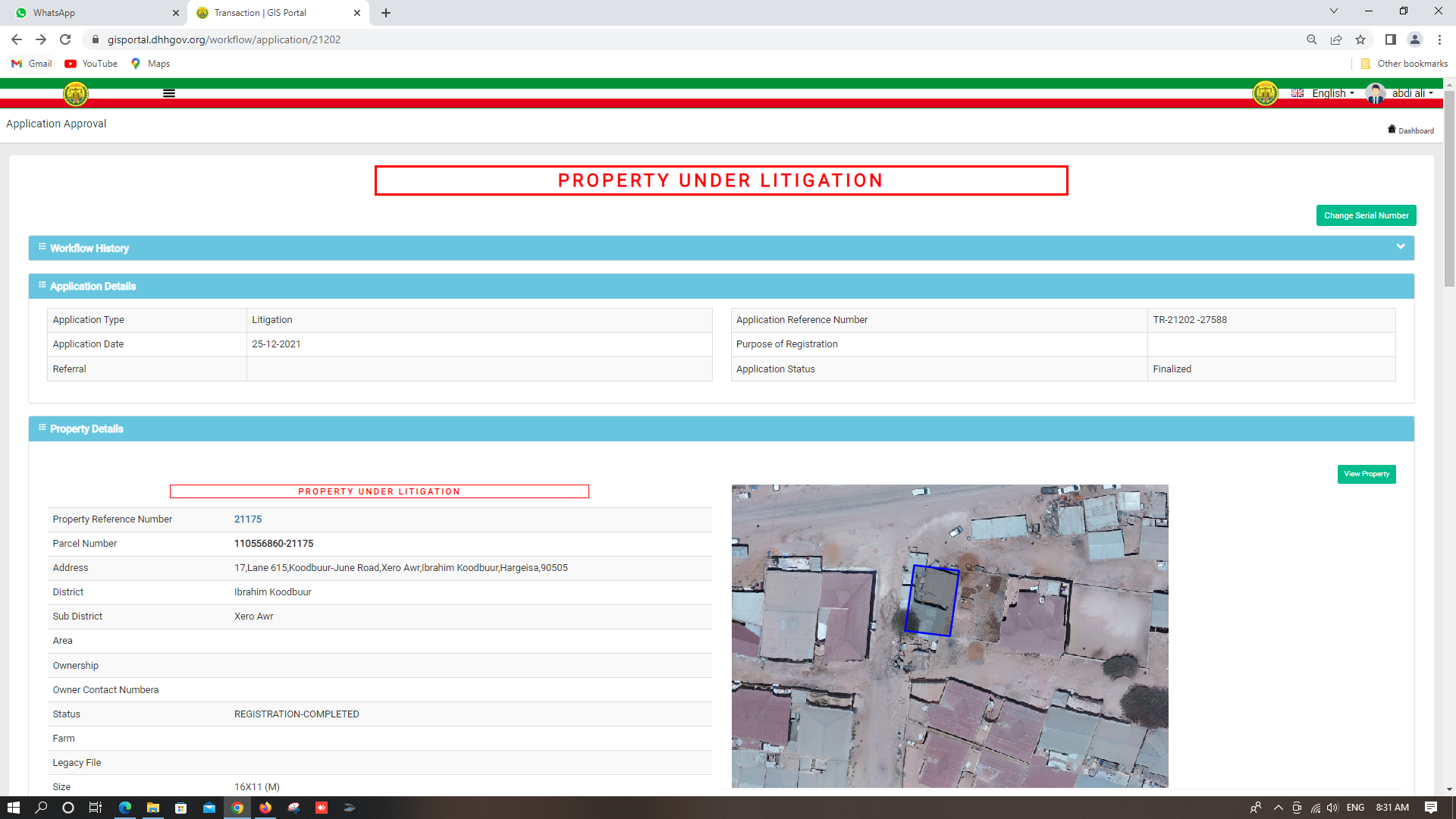The height and width of the screenshot is (819, 1456).
Task: Open Other bookmarks folder
Action: point(1404,64)
